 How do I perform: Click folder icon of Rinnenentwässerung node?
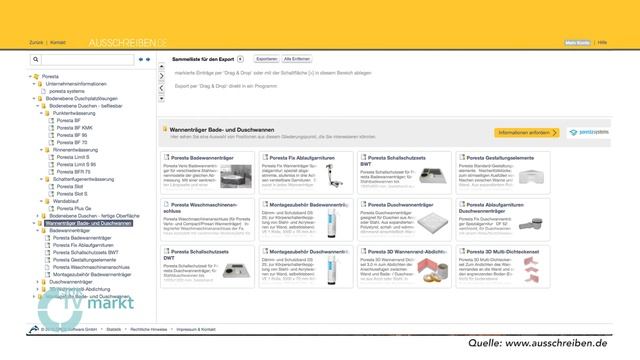point(47,150)
